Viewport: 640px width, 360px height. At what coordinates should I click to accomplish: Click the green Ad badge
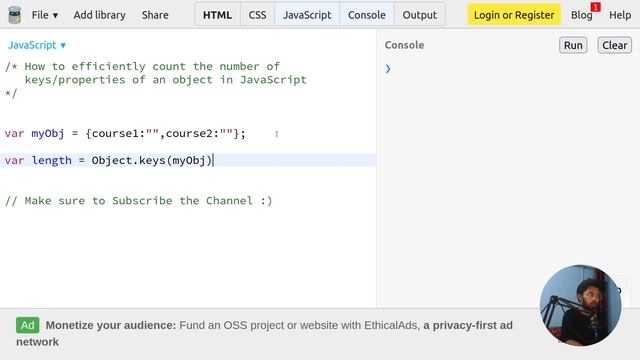(x=27, y=325)
